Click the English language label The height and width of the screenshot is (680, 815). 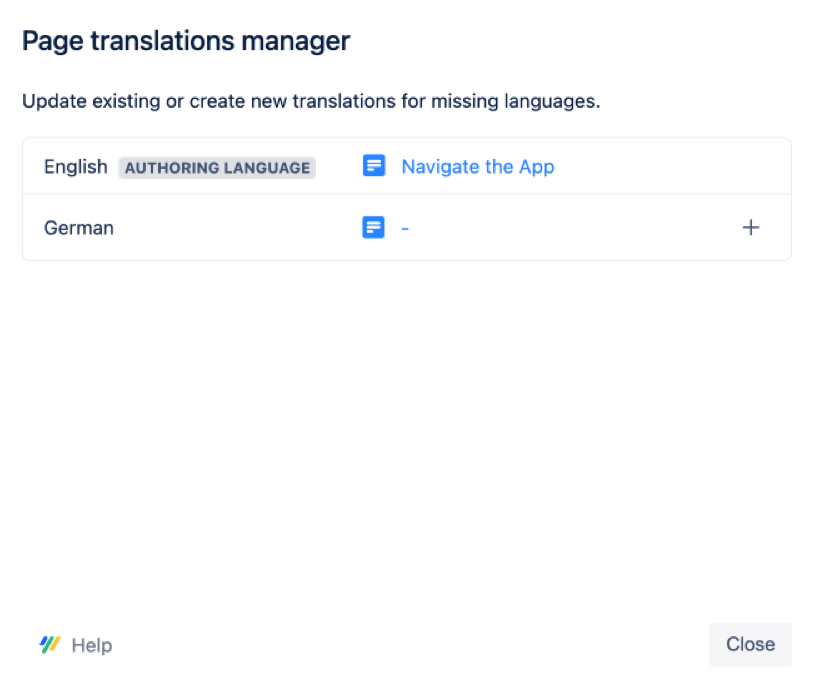coord(75,166)
